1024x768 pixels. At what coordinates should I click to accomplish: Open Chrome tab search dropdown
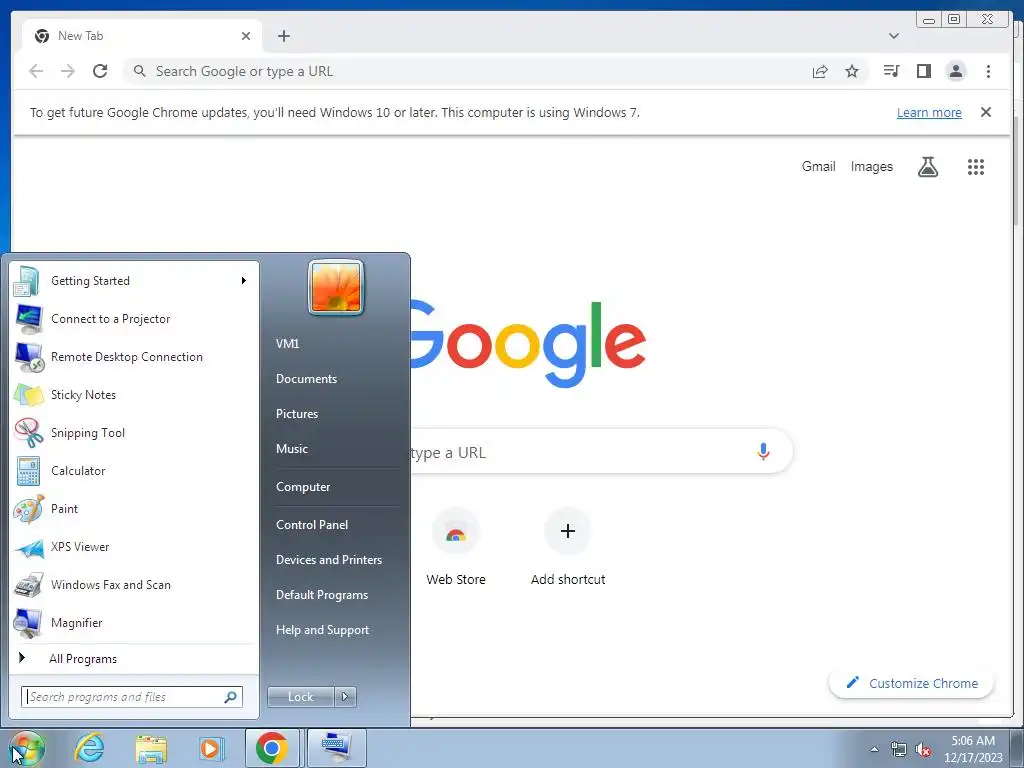894,36
